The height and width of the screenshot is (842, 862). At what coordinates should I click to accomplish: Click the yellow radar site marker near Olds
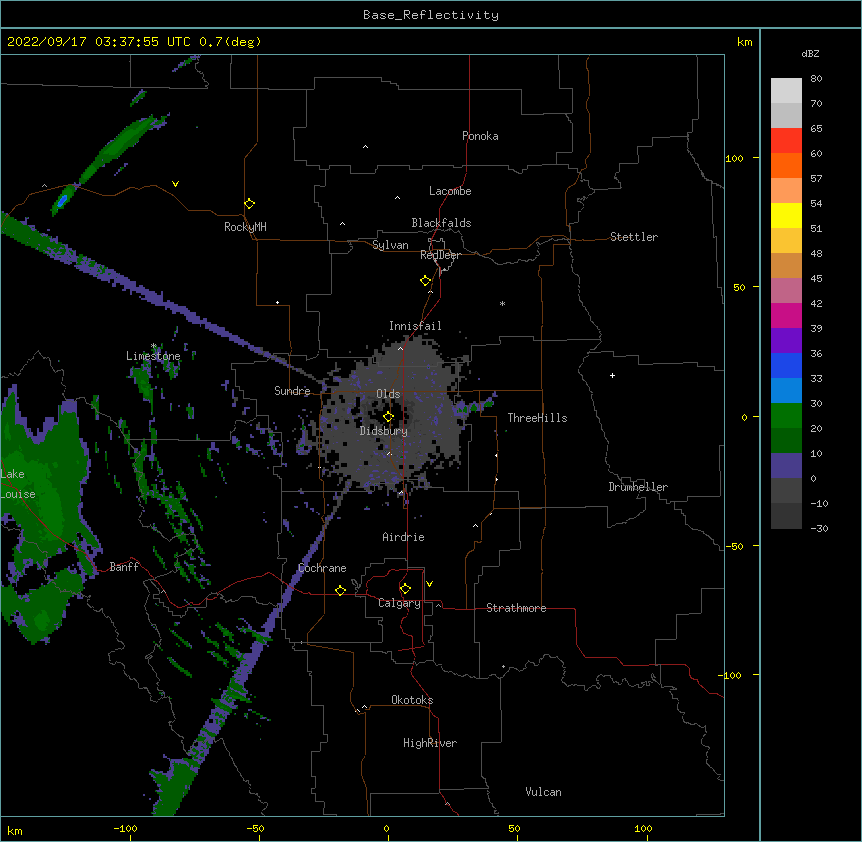pyautogui.click(x=388, y=417)
